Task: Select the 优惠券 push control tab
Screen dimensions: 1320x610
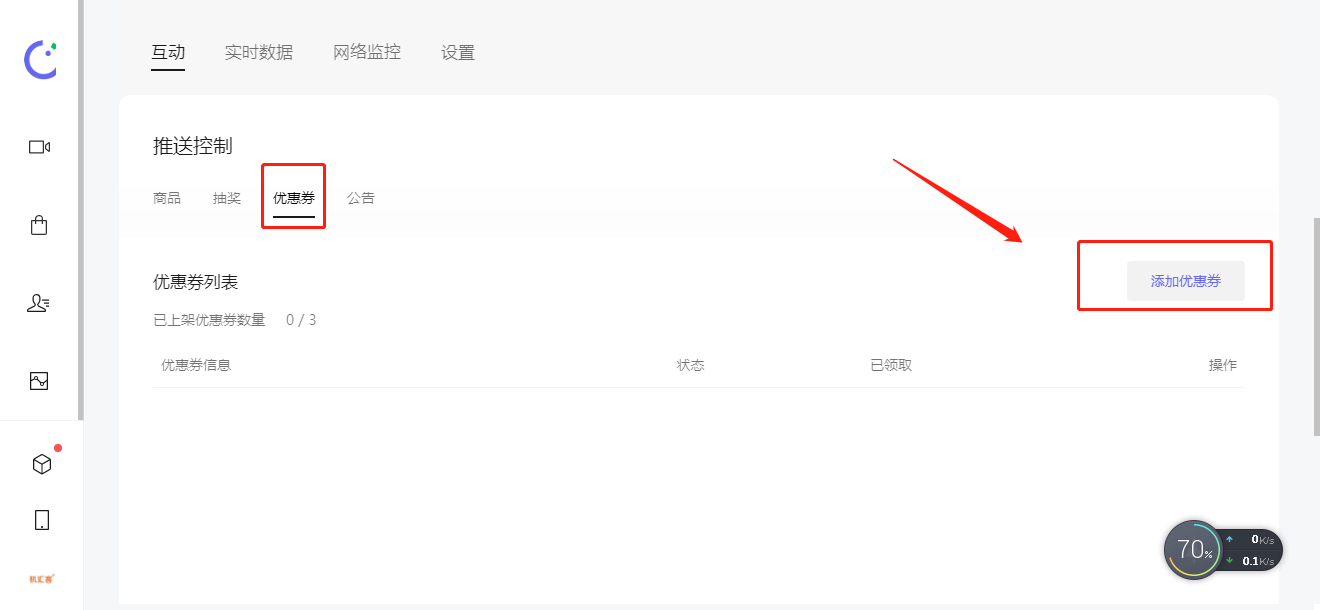Action: (x=294, y=198)
